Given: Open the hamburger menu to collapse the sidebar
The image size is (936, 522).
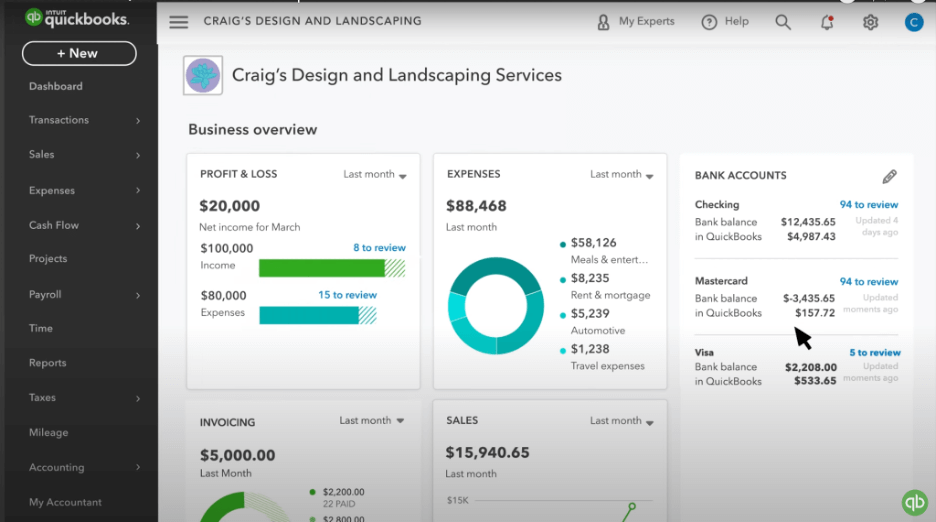Looking at the screenshot, I should click(x=178, y=22).
